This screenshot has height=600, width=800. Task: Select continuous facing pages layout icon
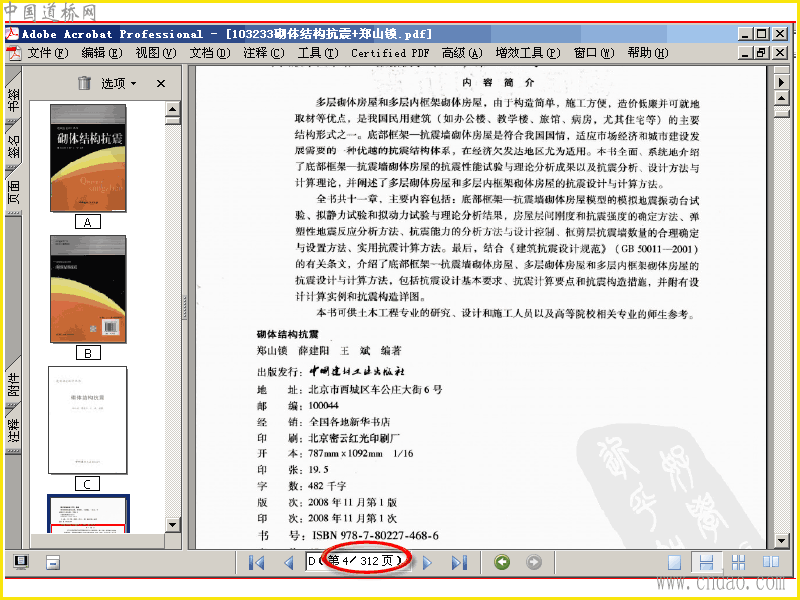738,562
